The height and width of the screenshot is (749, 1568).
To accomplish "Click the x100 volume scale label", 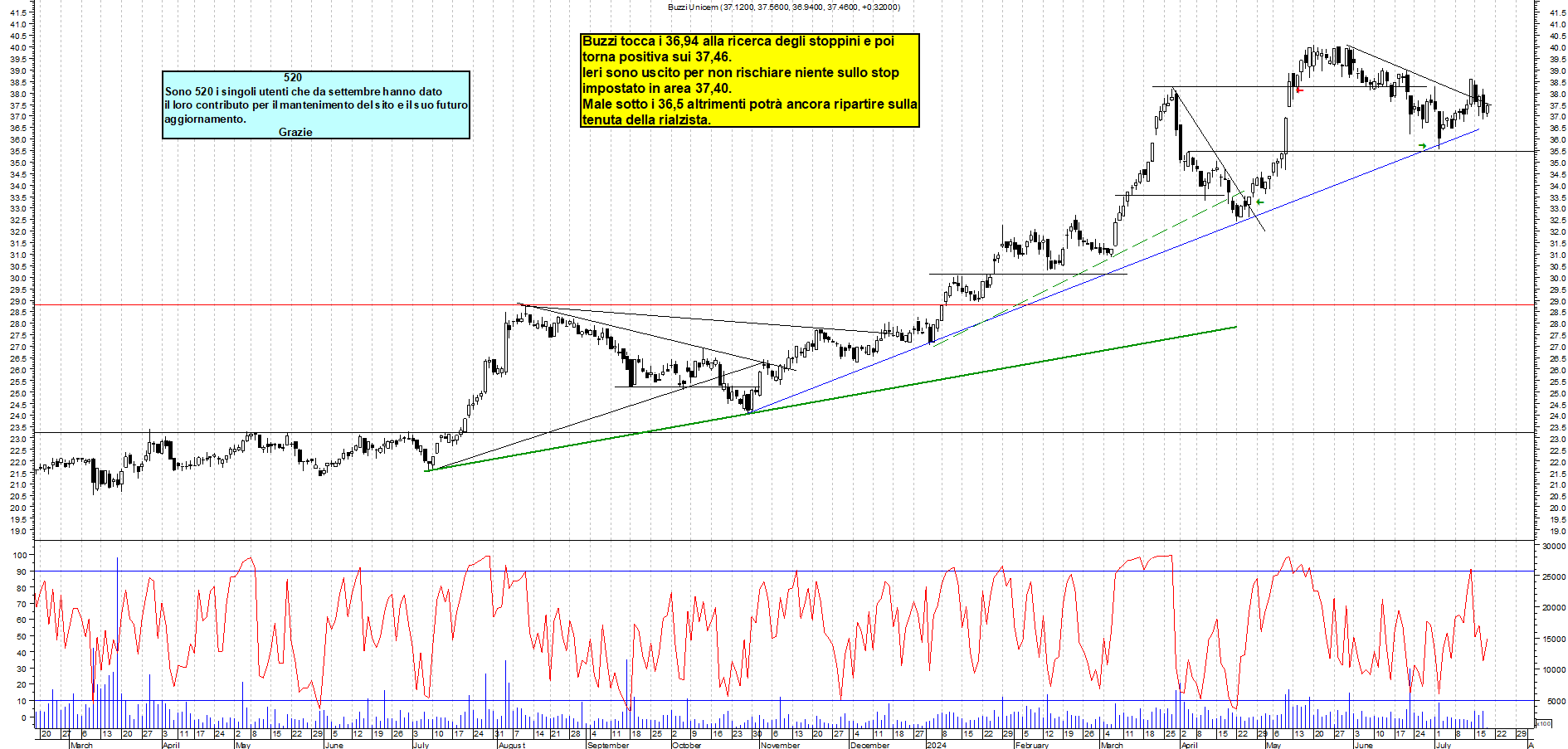I will [x=1543, y=723].
